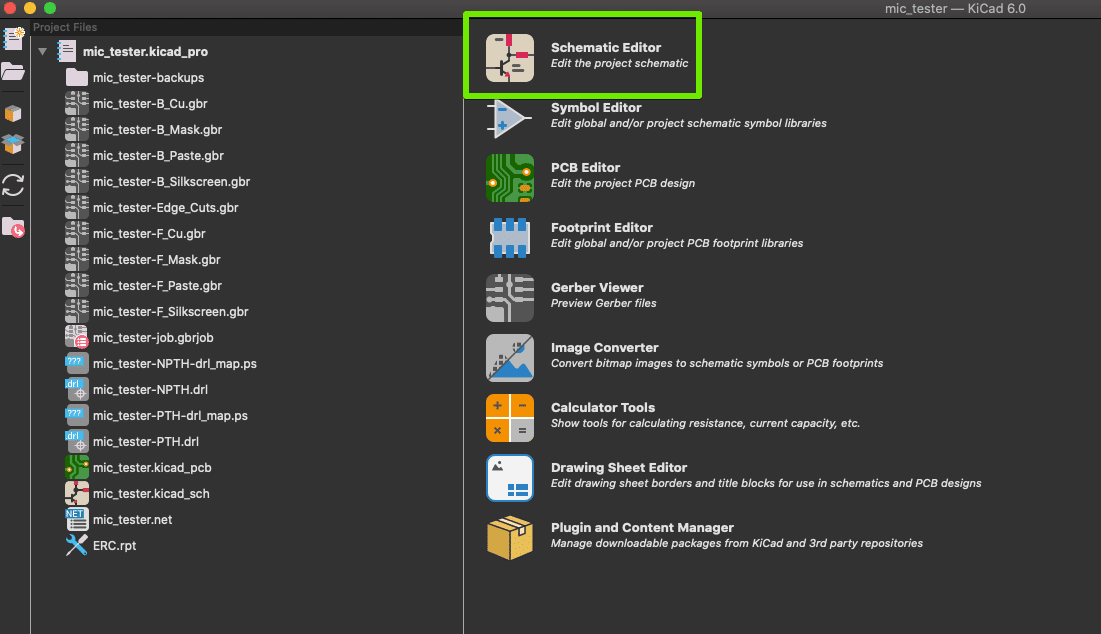Launch the Symbol Editor icon
1101x634 pixels.
coord(510,118)
